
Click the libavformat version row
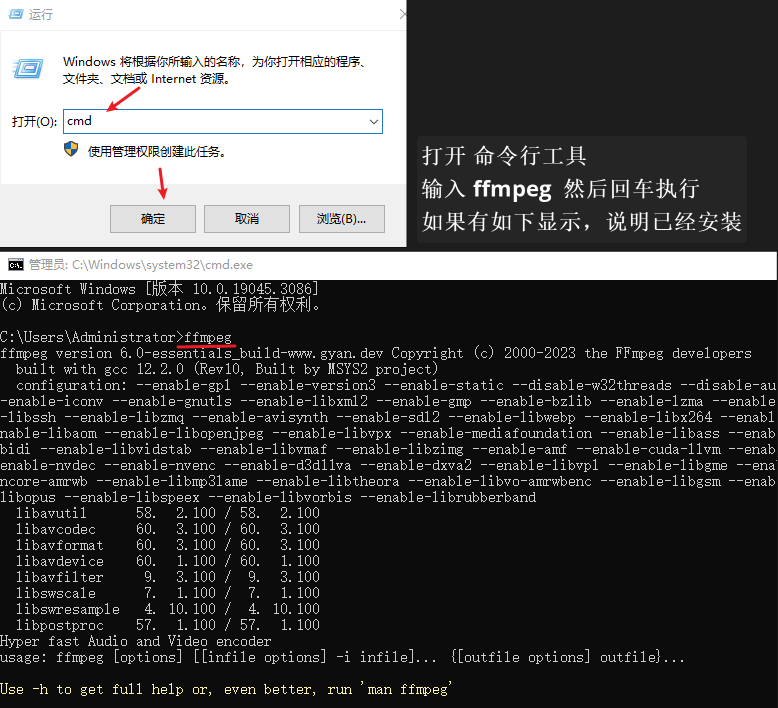168,545
